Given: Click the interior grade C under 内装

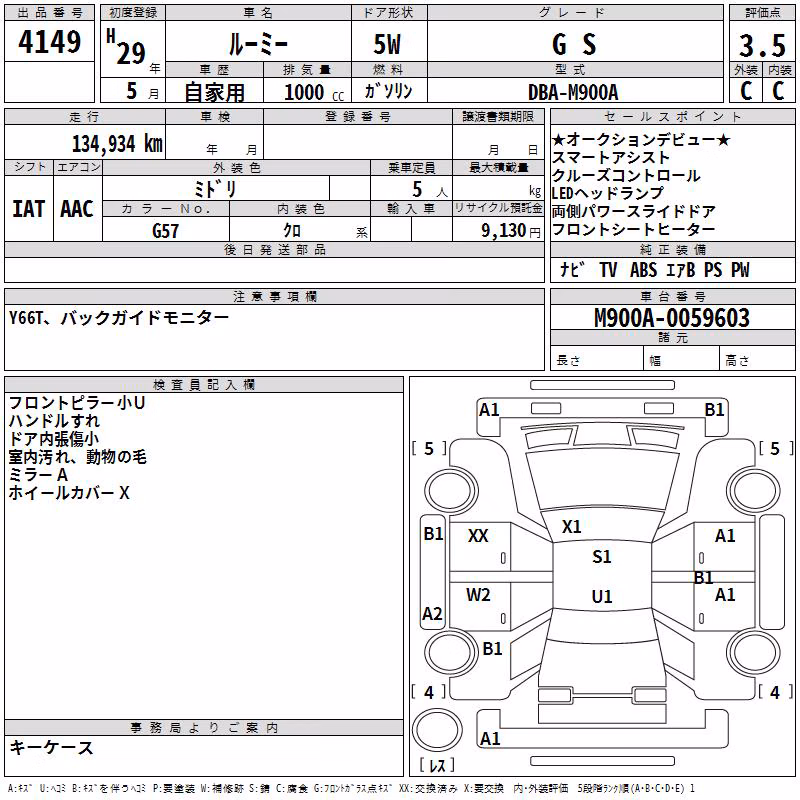Looking at the screenshot, I should 778,91.
